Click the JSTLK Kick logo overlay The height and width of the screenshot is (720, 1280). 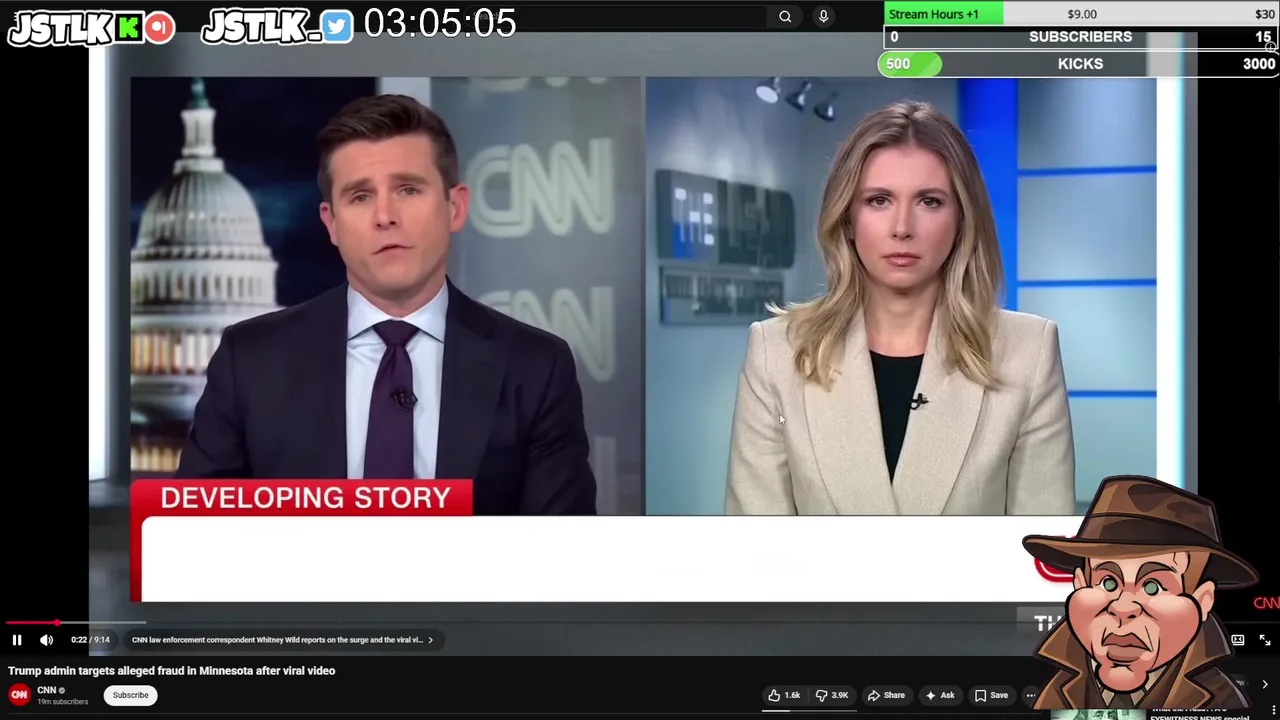(91, 27)
